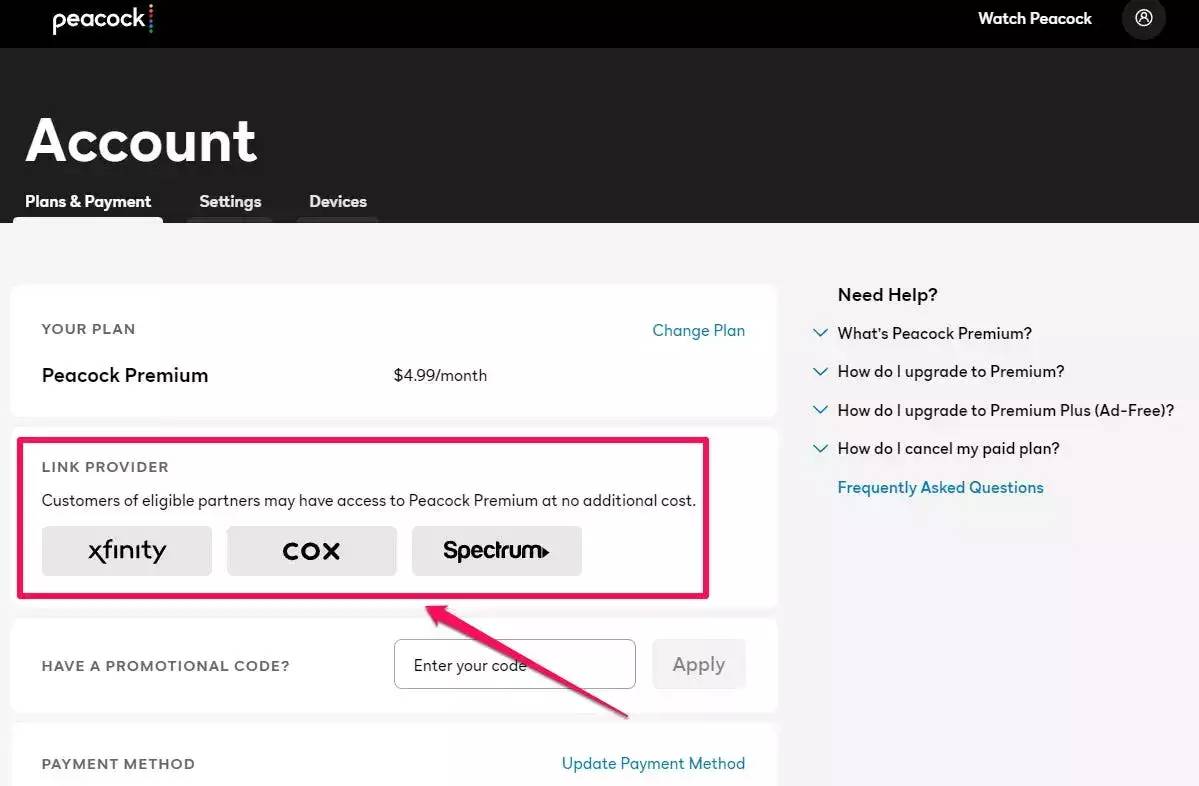
Task: Click the Peacock logo
Action: pos(102,19)
